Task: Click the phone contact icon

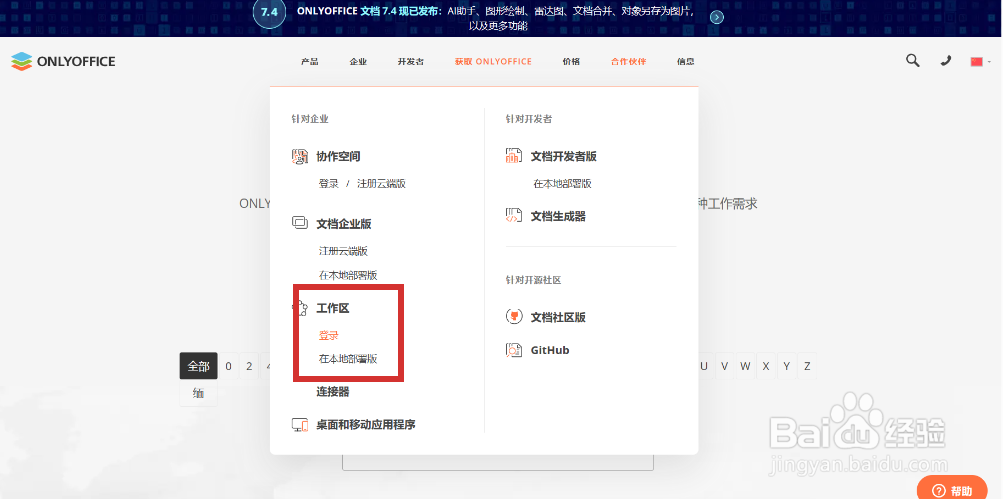Action: [945, 61]
